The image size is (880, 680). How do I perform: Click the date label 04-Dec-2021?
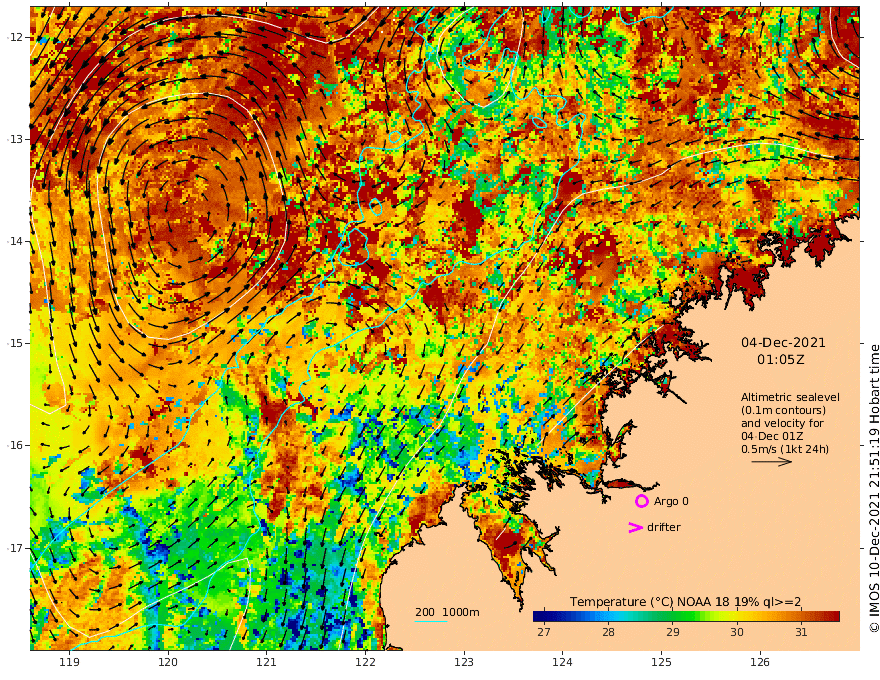click(783, 342)
